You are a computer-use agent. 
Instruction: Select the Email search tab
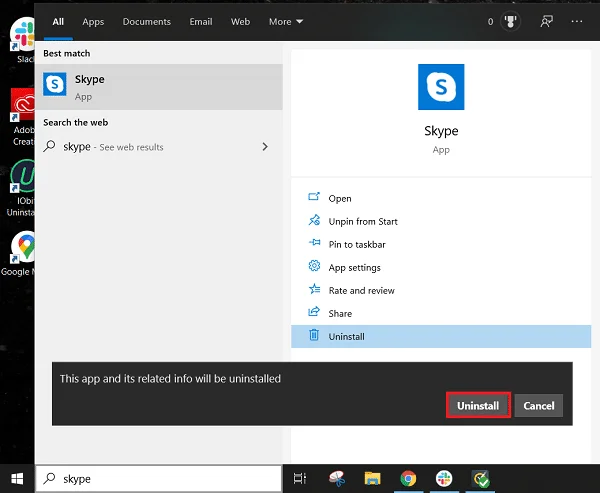point(201,22)
